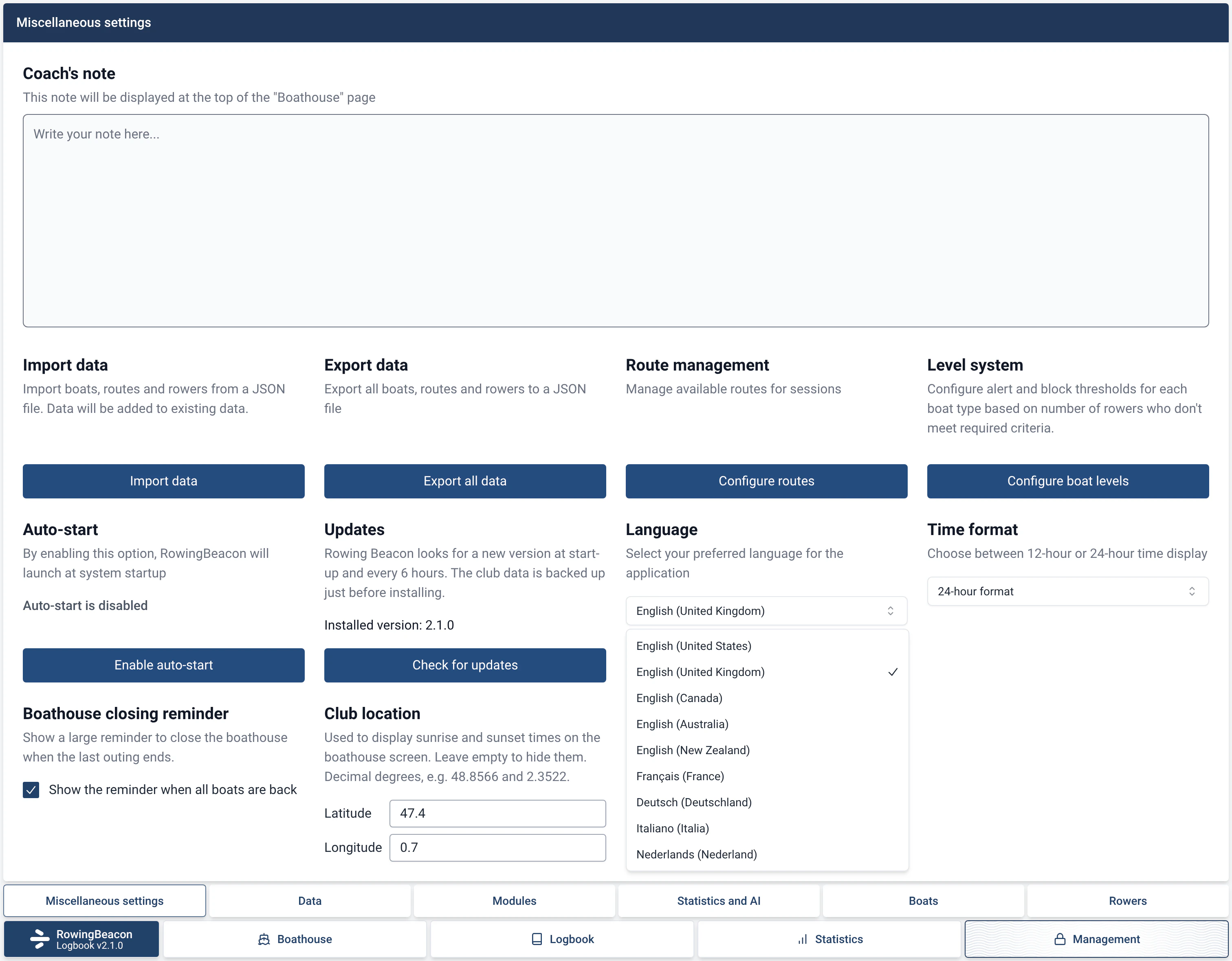Screen dimensions: 1232x961
Task: Open the Modules tab
Action: pyautogui.click(x=514, y=901)
